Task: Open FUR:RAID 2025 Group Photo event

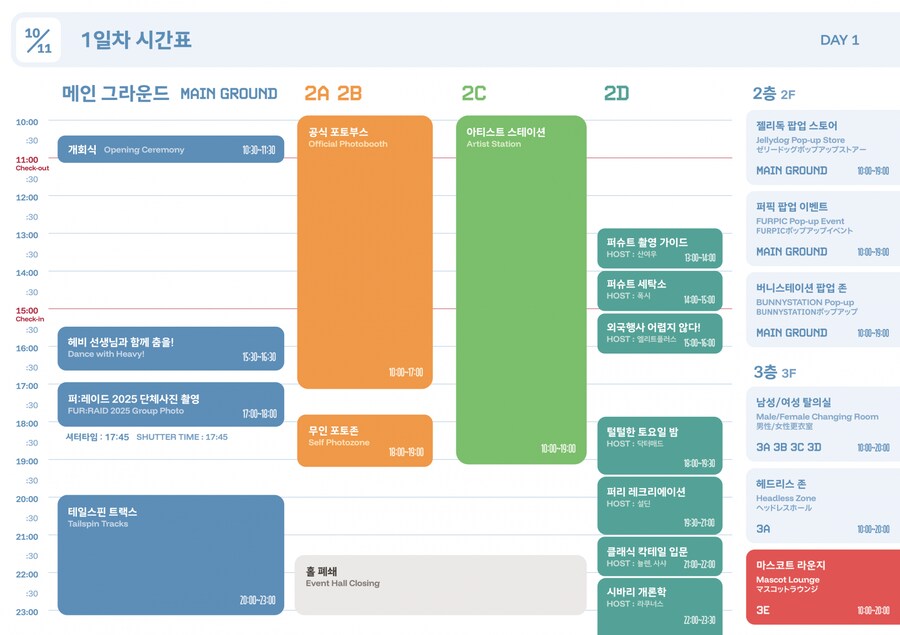Action: click(170, 404)
